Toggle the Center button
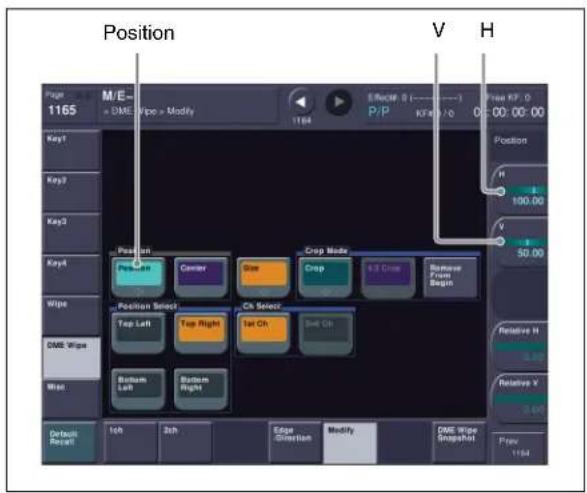 [201, 277]
